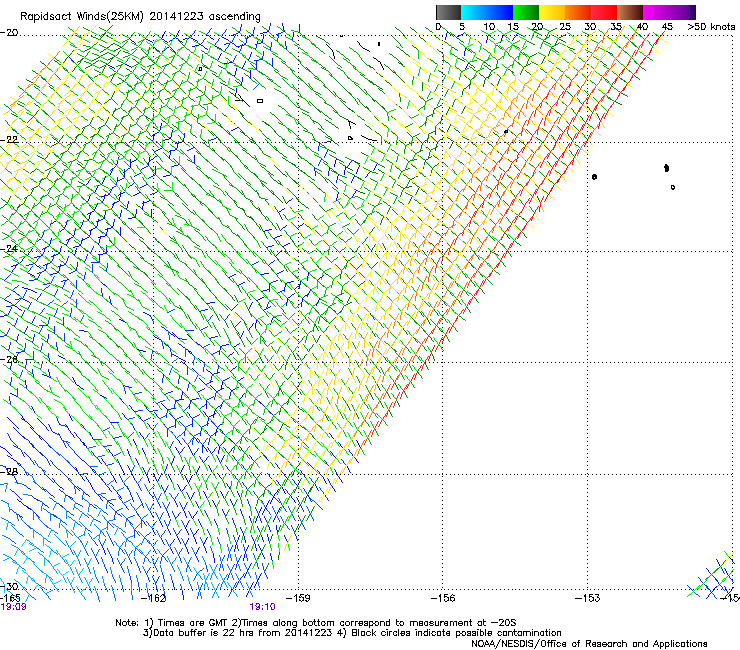Click the "-30" latitude axis label
Screen dimensions: 740x650
click(x=9, y=586)
